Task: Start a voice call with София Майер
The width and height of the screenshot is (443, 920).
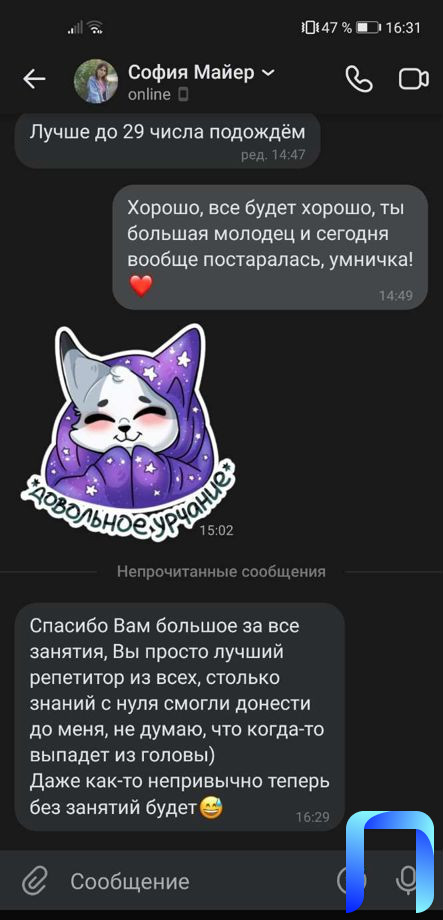Action: point(359,80)
